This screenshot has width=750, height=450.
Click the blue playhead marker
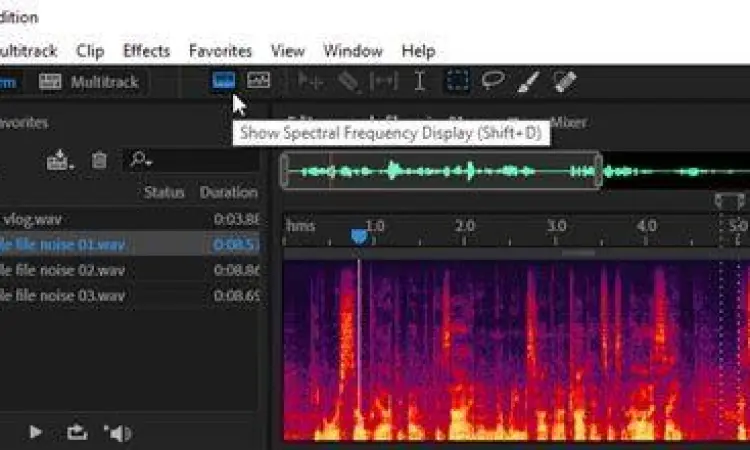pyautogui.click(x=359, y=236)
